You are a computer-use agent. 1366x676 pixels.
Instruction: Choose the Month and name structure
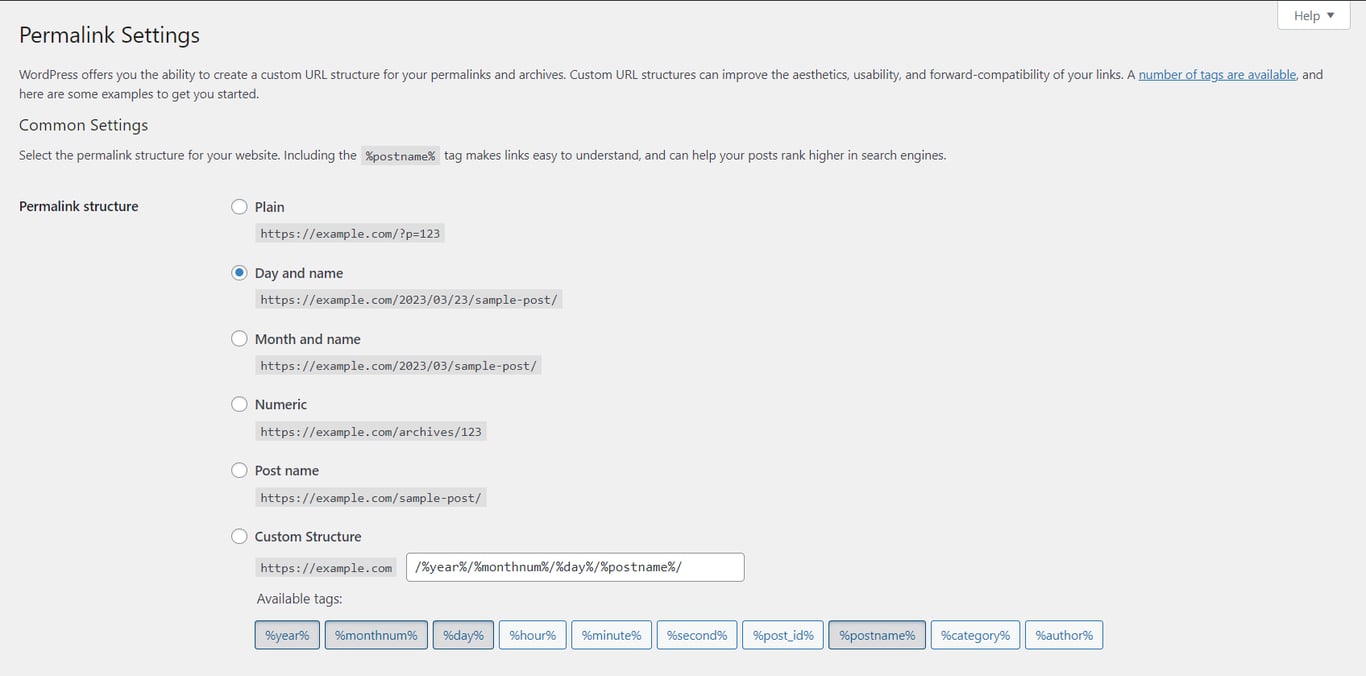click(x=239, y=338)
